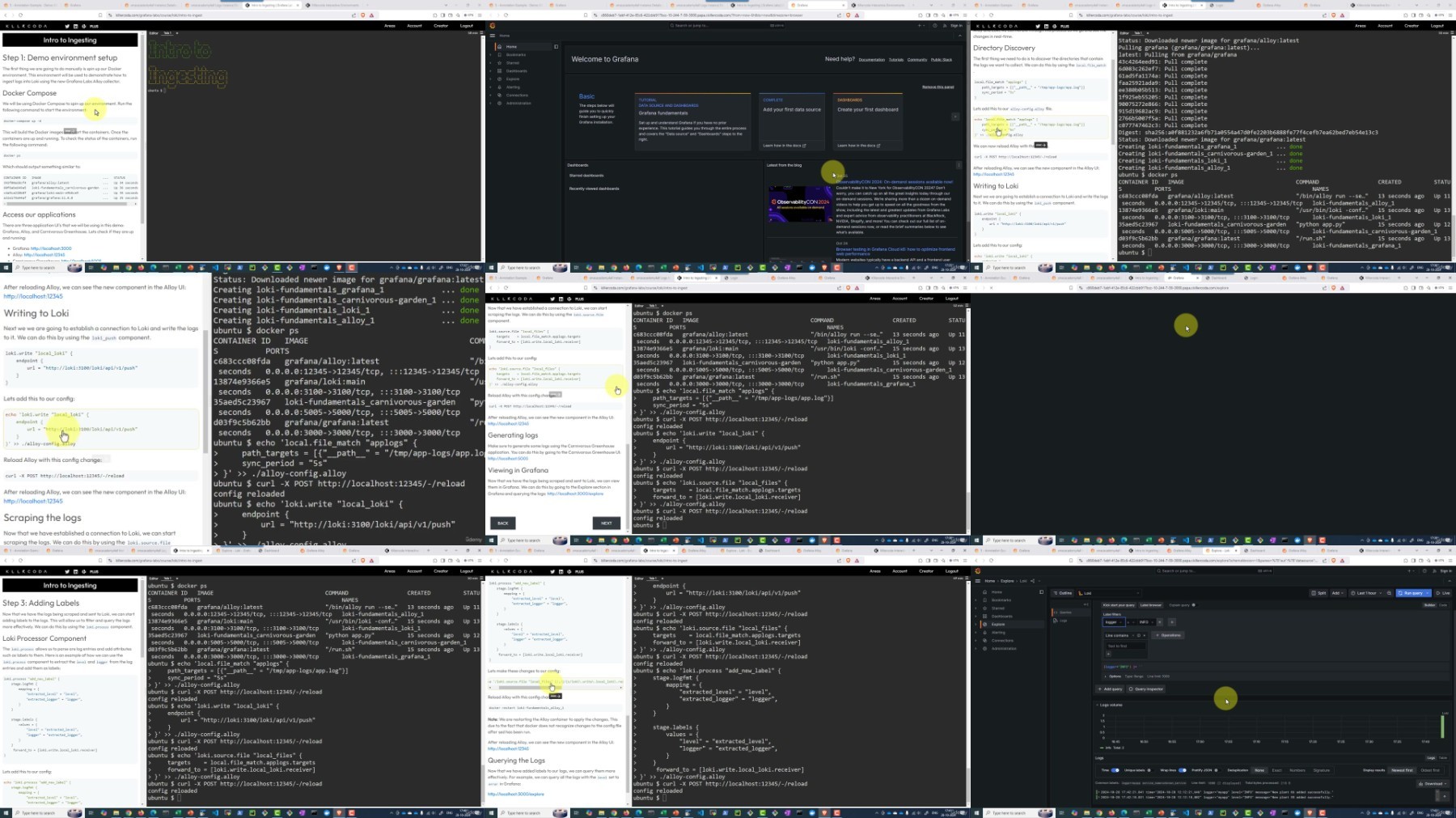Remove the logger INFO label filter

[1160, 622]
